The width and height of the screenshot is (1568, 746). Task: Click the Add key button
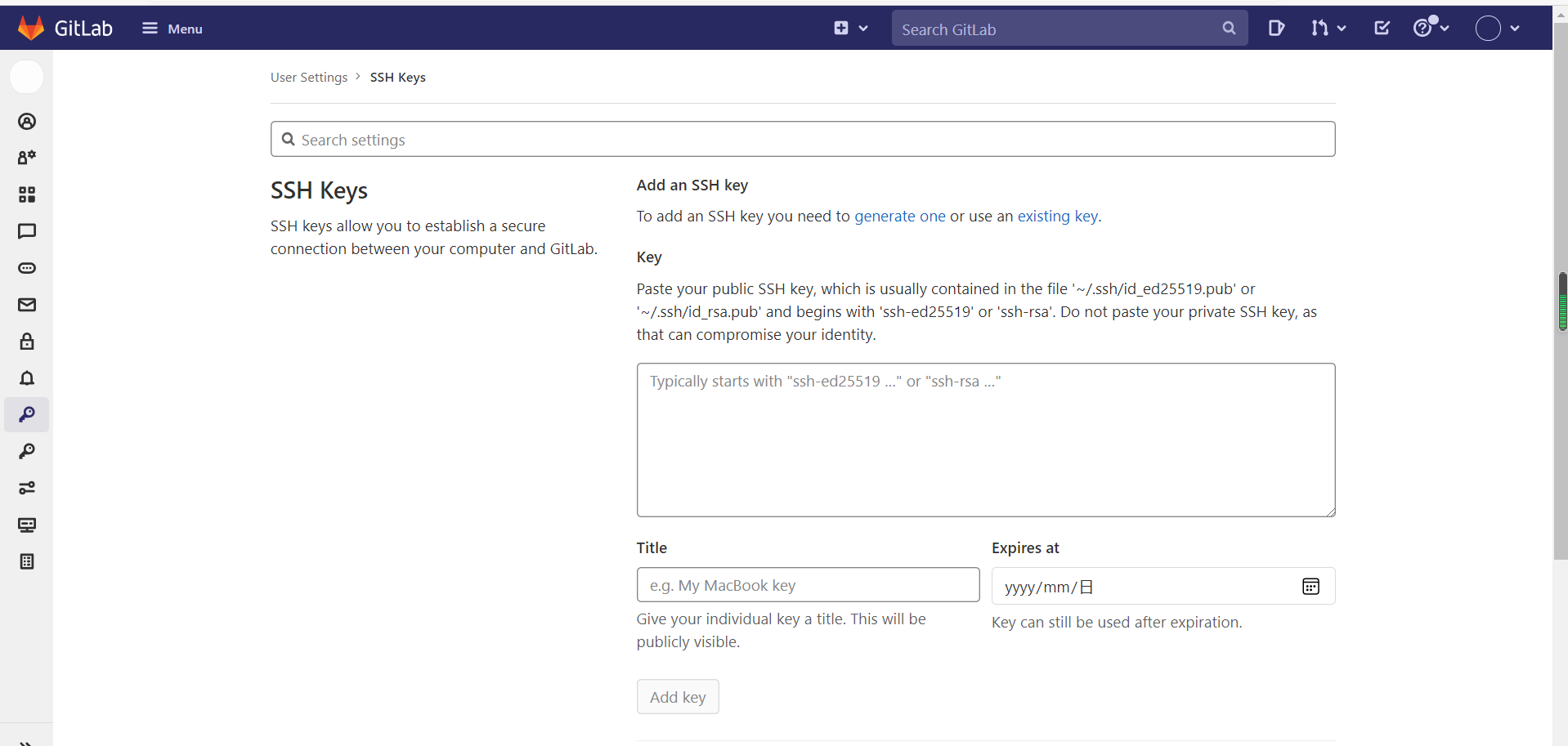pos(678,697)
